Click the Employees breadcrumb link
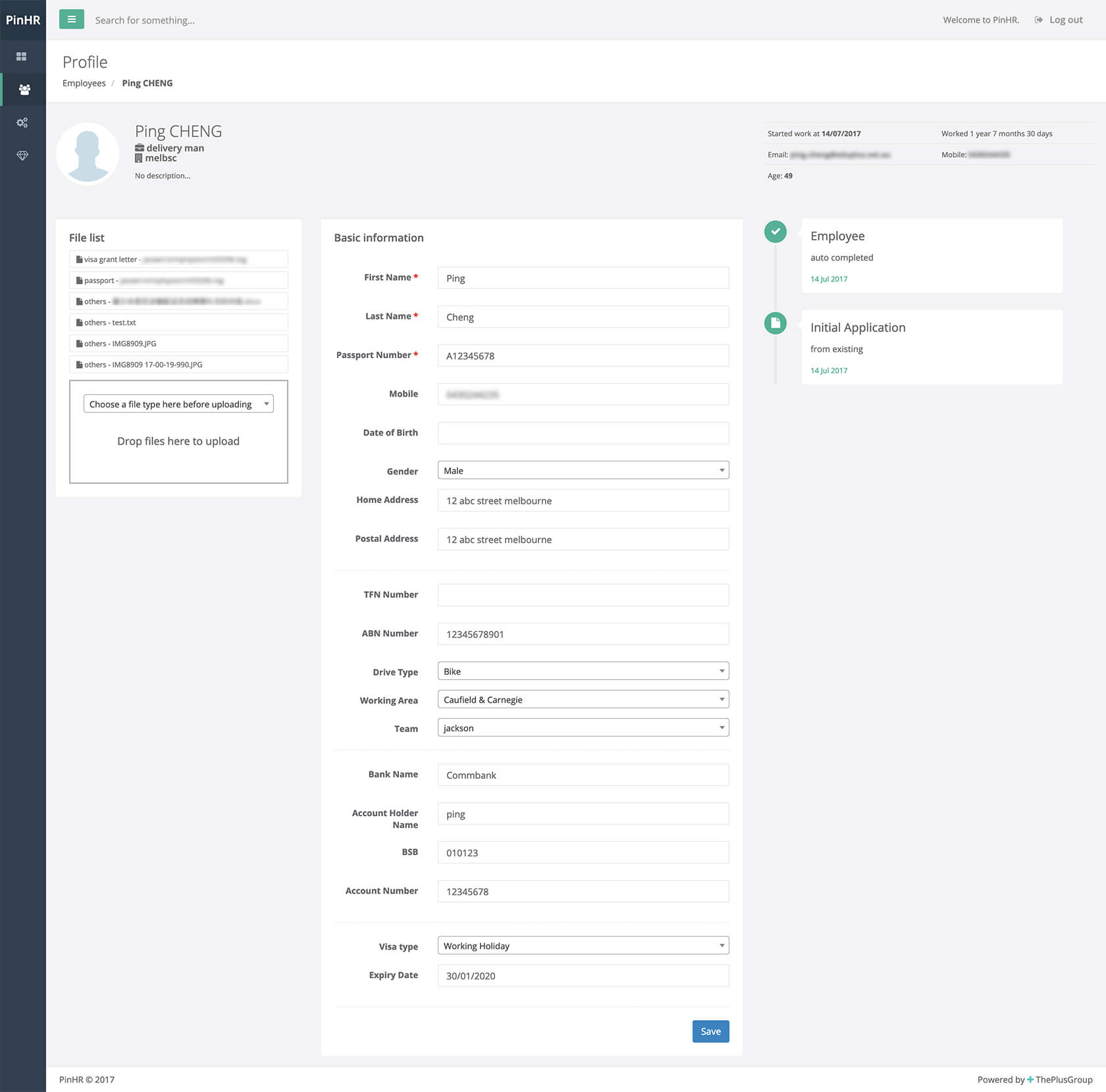 [84, 83]
